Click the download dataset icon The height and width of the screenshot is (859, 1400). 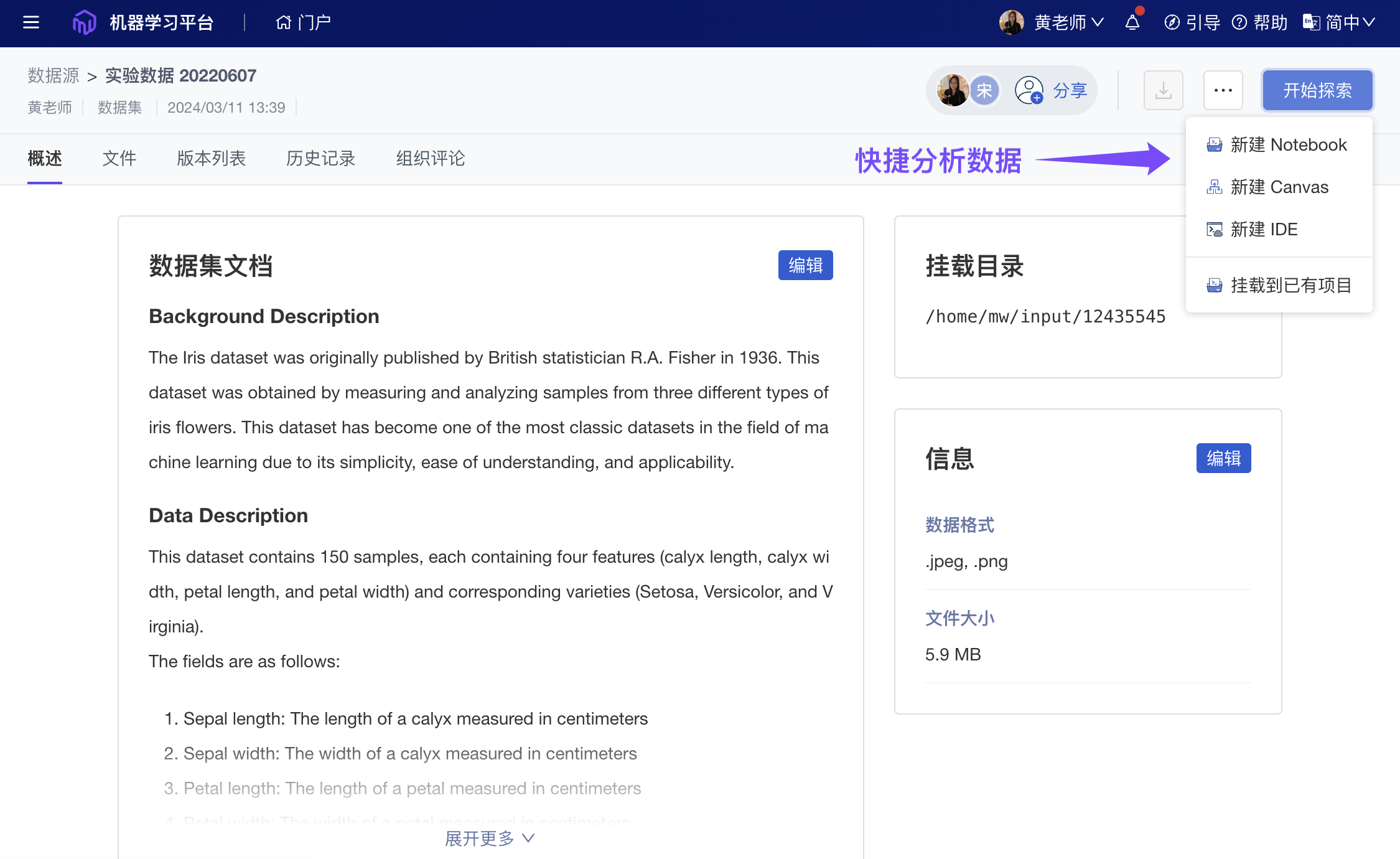[1162, 90]
